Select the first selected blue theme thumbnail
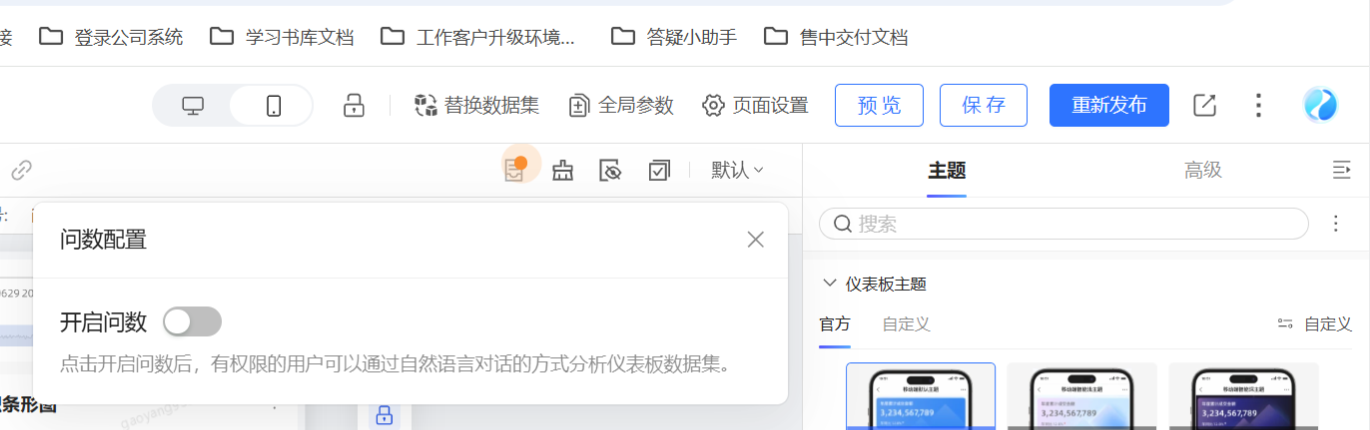 (x=921, y=396)
